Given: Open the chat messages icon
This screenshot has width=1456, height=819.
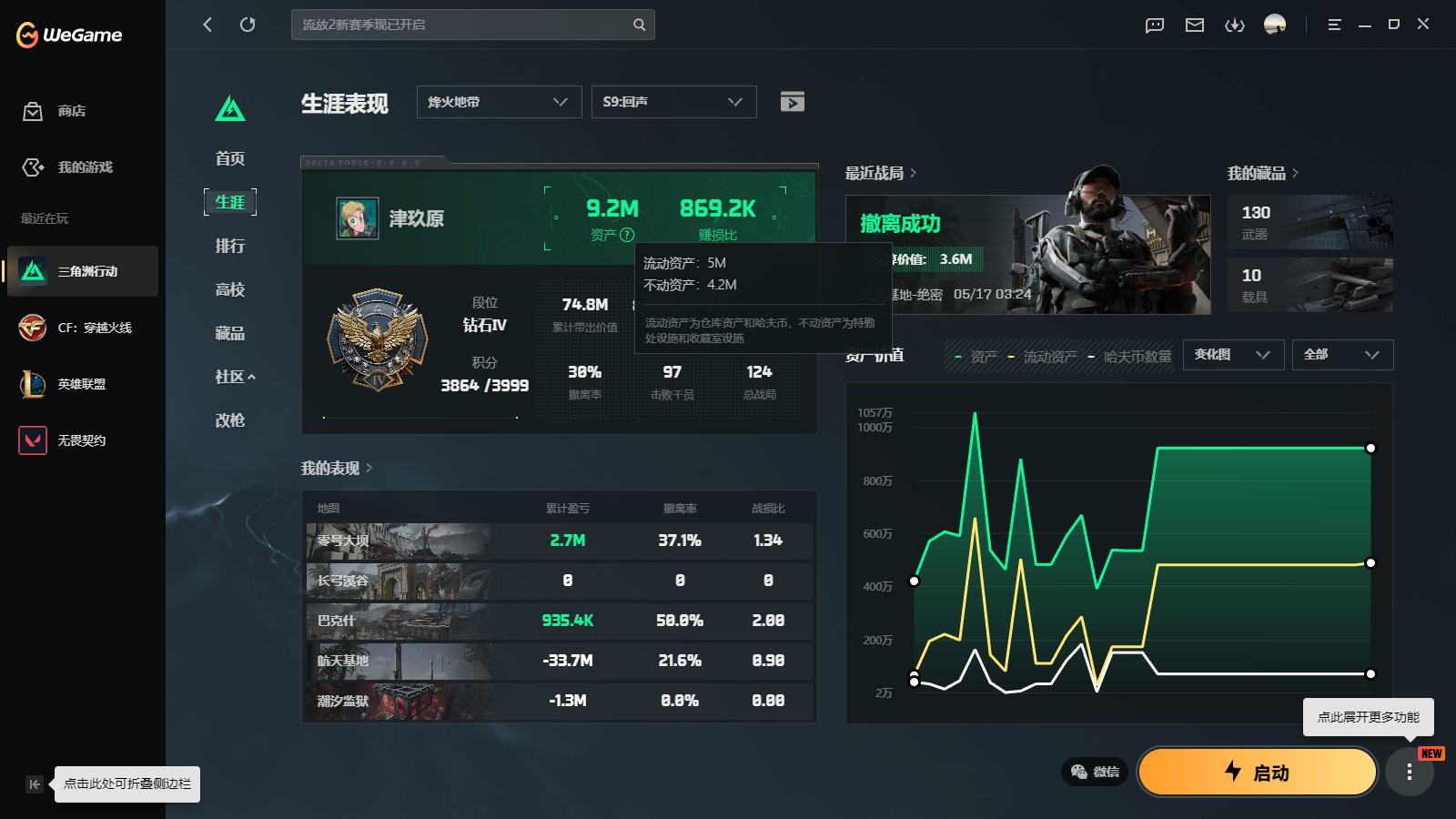Looking at the screenshot, I should pos(1155,25).
